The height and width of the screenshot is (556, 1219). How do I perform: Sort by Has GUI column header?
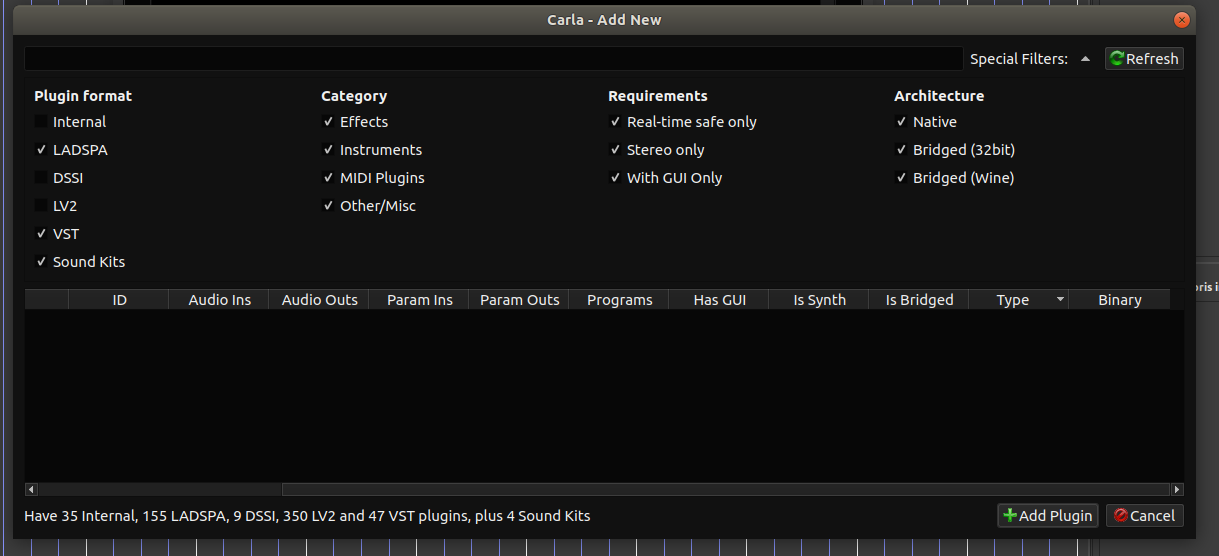pos(719,300)
